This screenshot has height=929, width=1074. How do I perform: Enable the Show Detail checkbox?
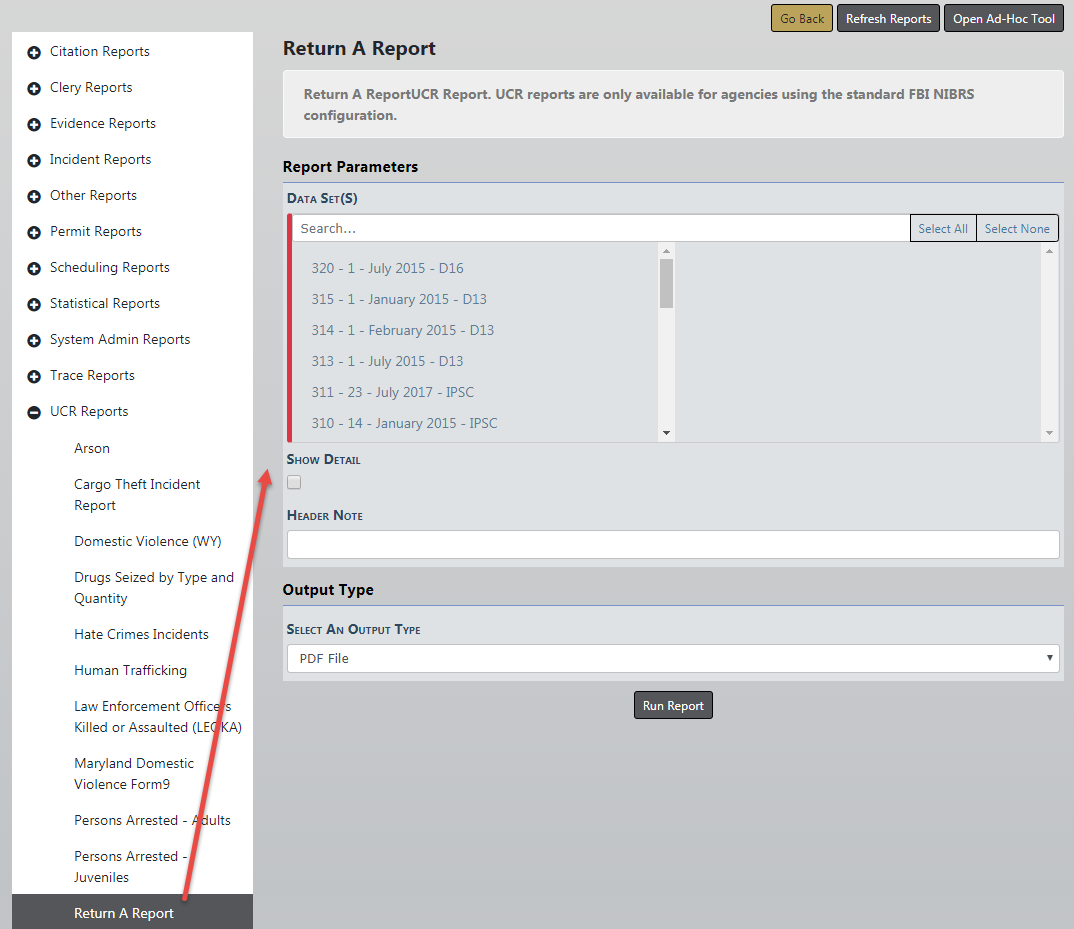[294, 482]
